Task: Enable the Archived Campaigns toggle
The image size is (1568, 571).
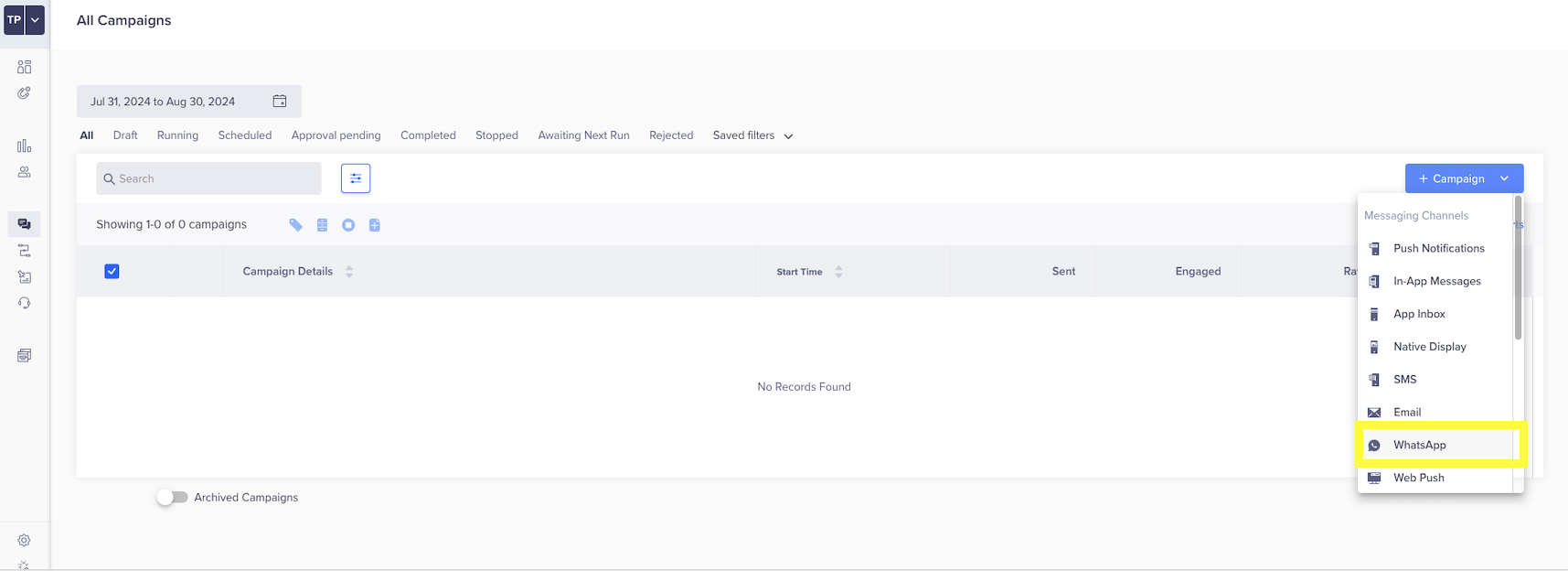Action: pos(172,497)
